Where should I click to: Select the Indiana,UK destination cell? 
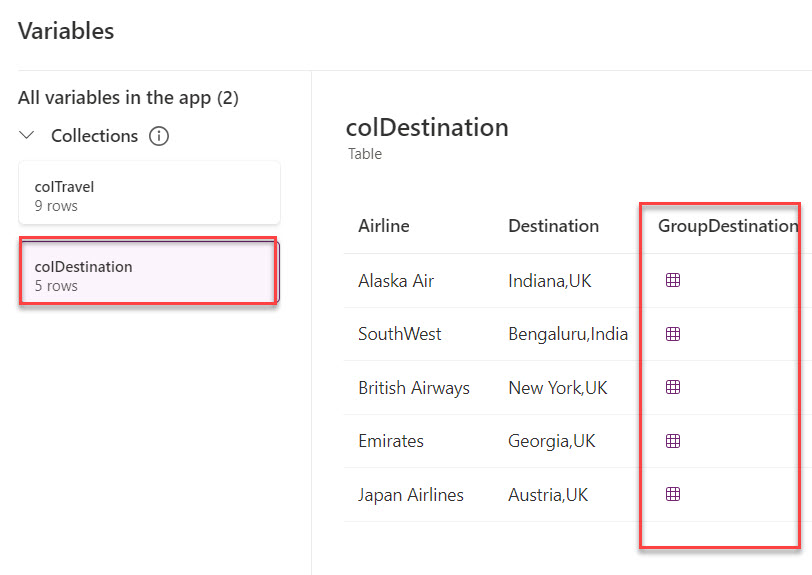(x=549, y=281)
